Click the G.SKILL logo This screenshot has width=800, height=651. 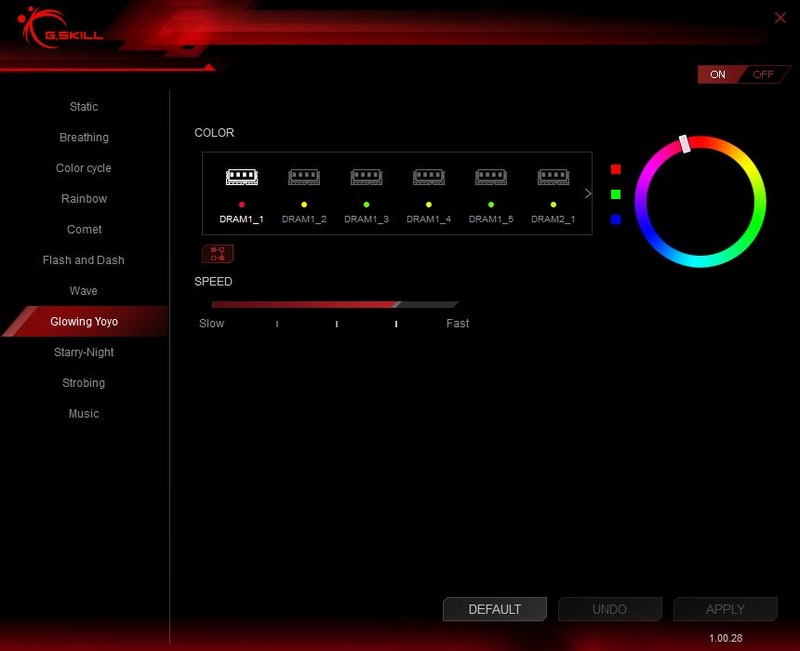click(60, 29)
